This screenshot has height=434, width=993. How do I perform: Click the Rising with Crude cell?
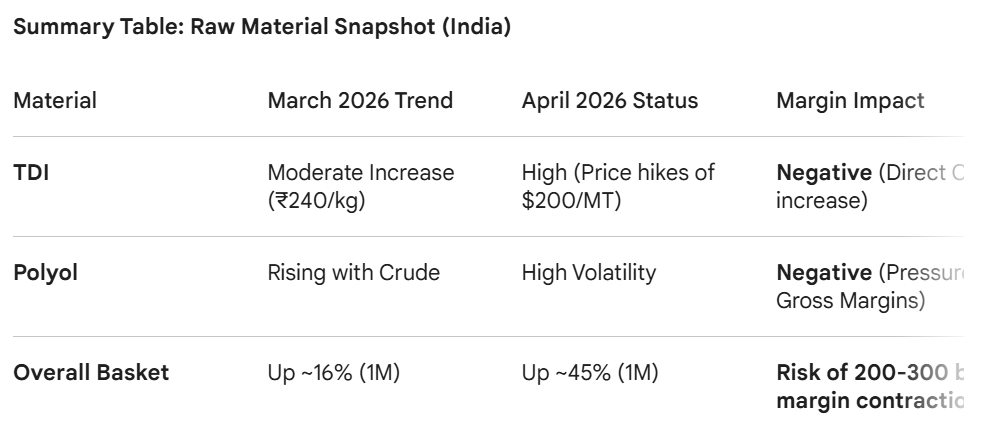(x=353, y=272)
